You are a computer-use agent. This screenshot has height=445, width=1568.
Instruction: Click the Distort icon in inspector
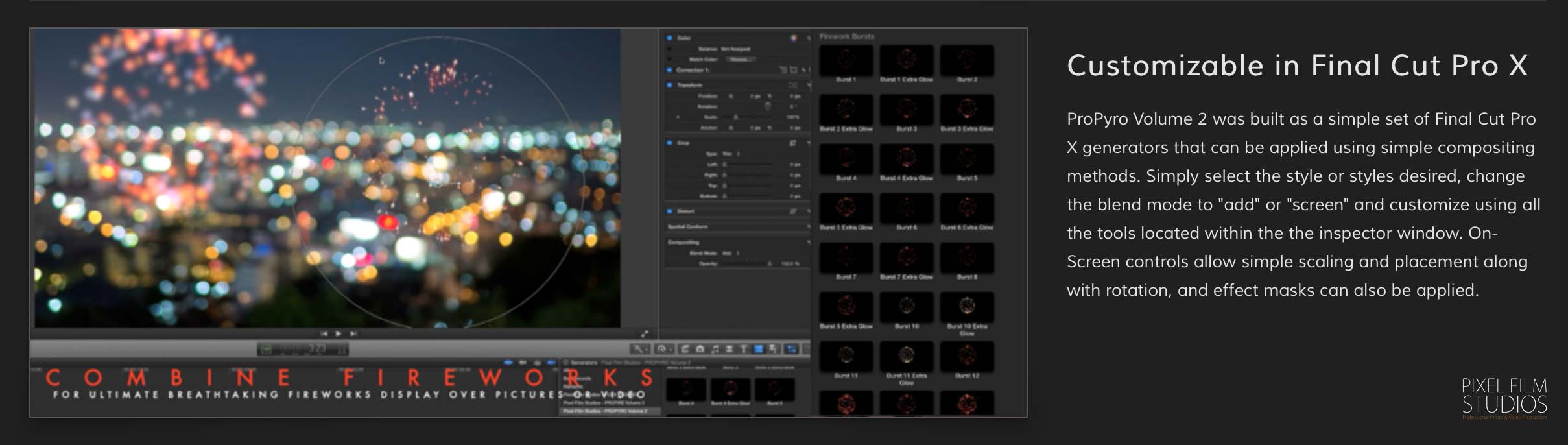[x=792, y=211]
